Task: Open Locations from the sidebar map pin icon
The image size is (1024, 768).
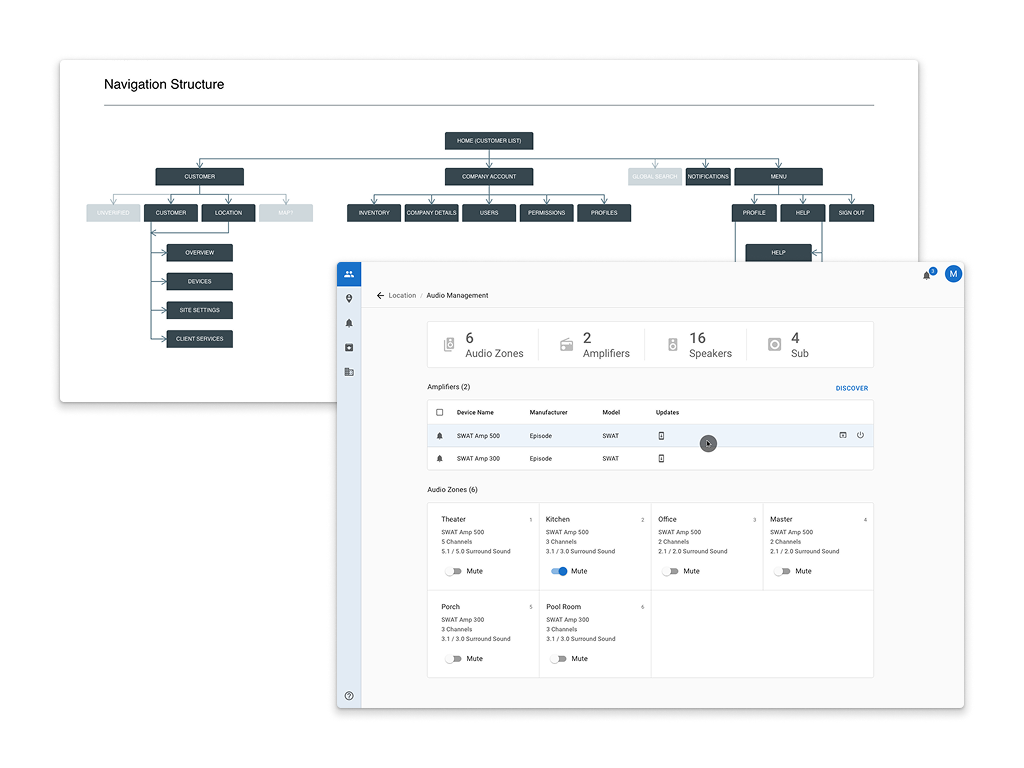Action: (x=349, y=298)
